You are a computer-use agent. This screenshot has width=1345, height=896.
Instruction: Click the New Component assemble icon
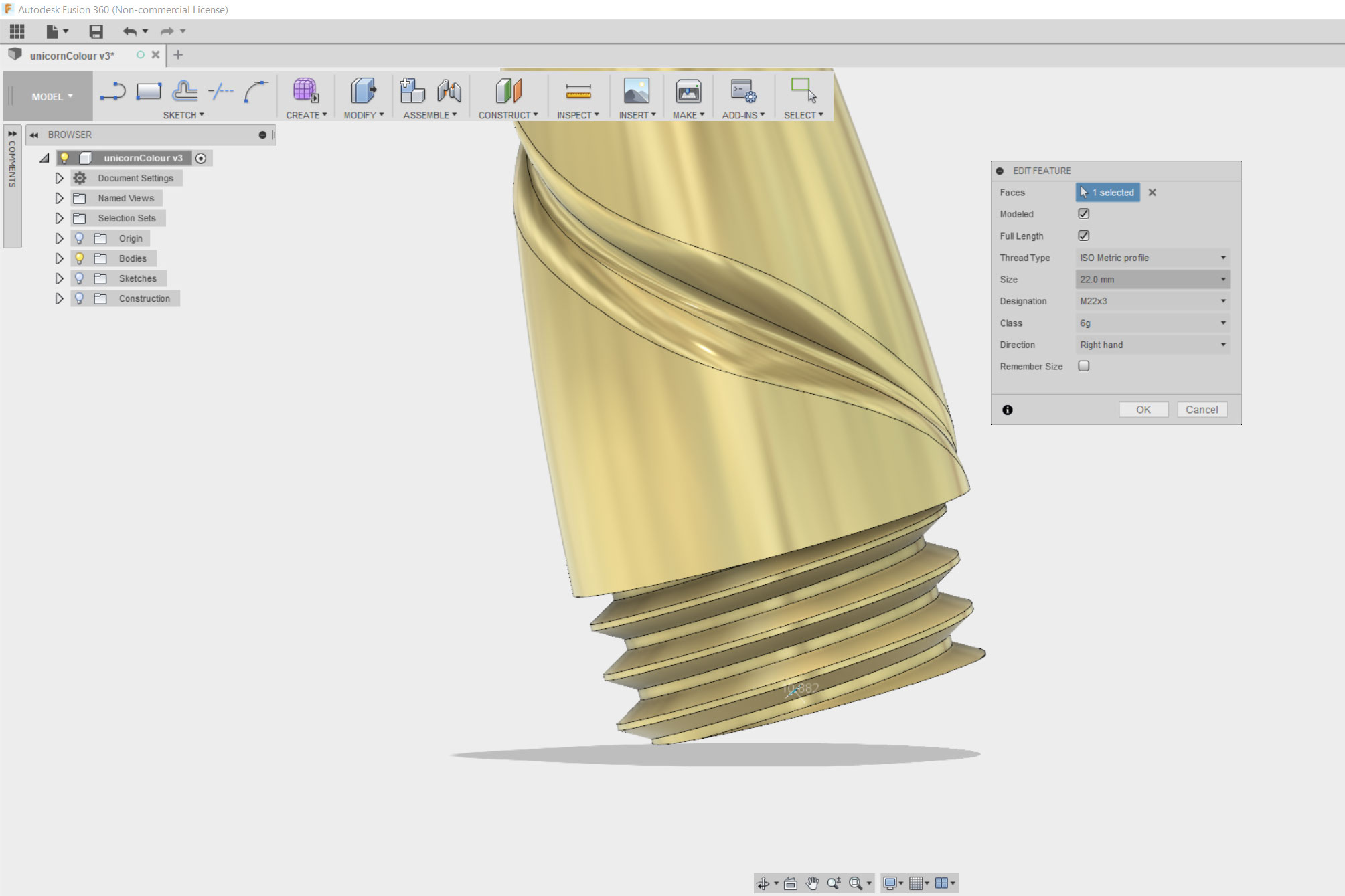point(412,90)
